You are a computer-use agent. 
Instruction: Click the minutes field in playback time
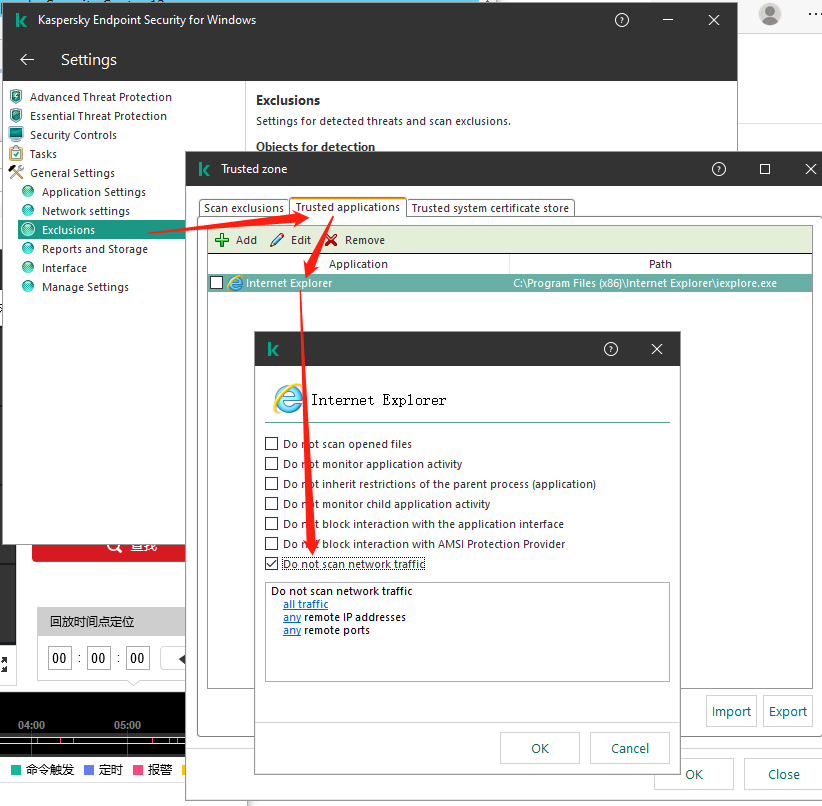[98, 658]
